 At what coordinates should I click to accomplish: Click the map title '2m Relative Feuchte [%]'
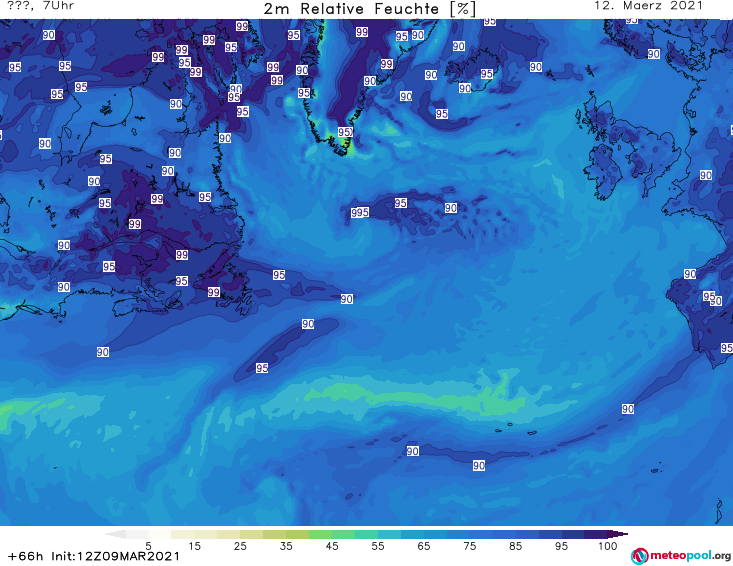tap(369, 9)
